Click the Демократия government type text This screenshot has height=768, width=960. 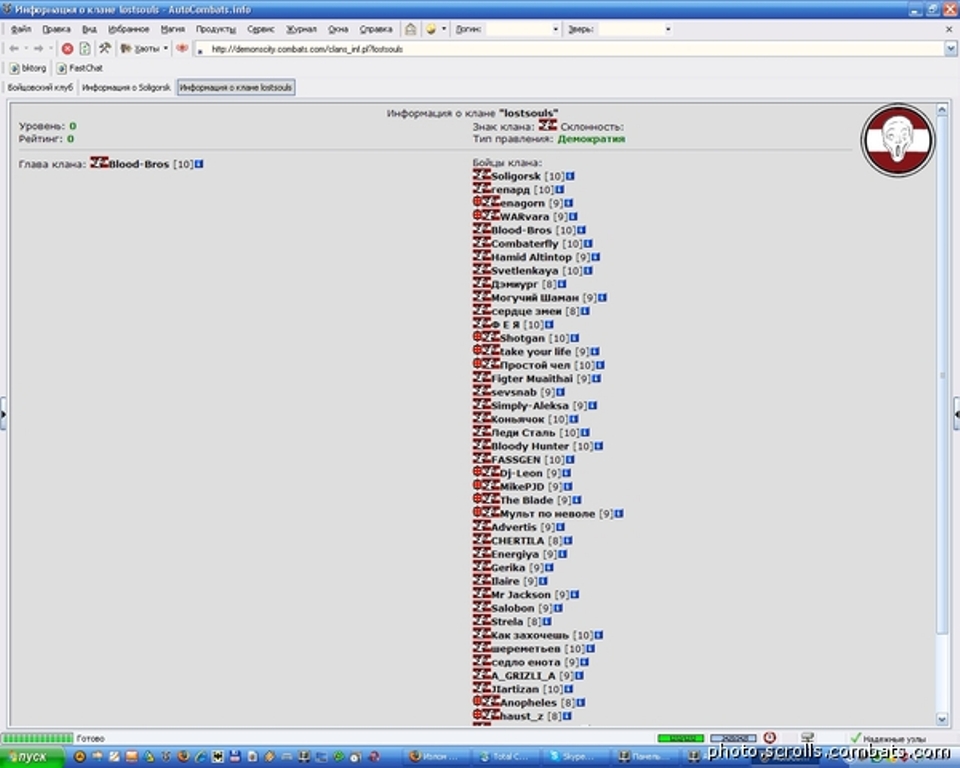tap(591, 139)
